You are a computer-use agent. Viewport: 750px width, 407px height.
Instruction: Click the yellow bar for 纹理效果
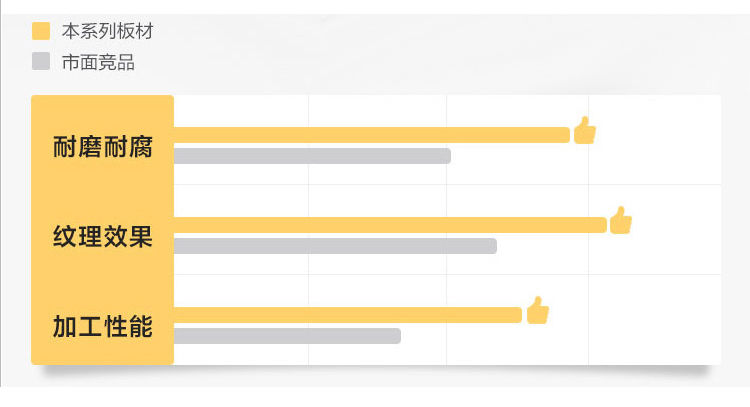(x=390, y=225)
